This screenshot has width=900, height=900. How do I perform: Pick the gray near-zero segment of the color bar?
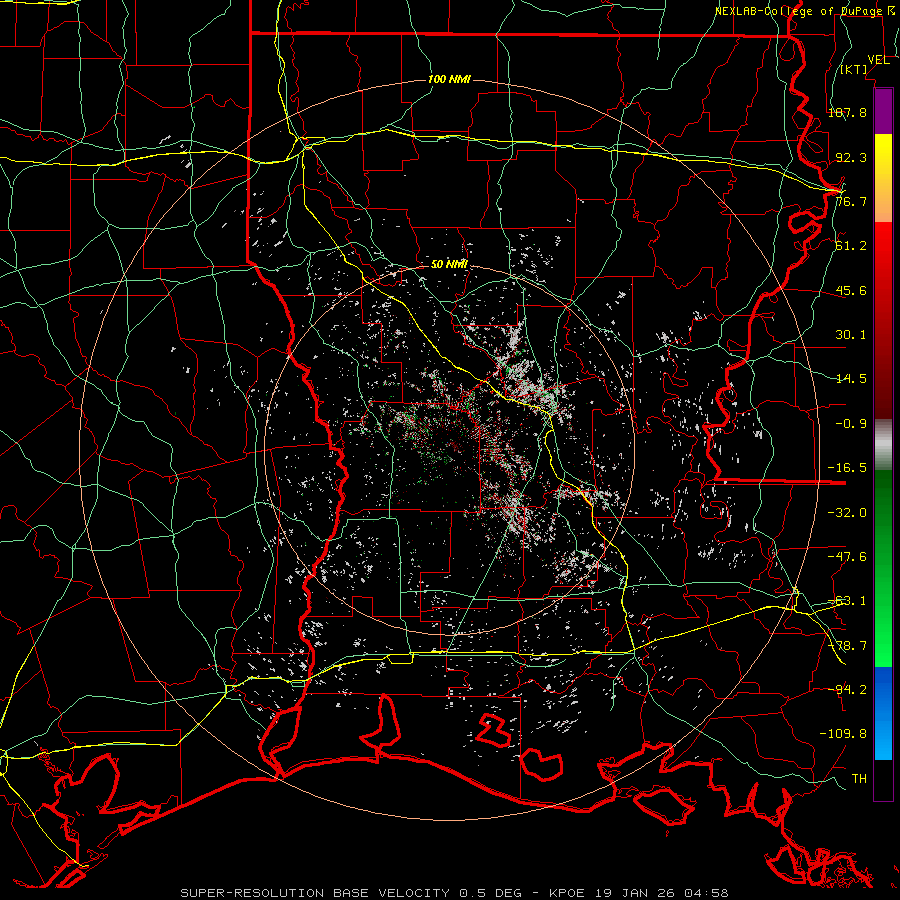click(x=883, y=445)
